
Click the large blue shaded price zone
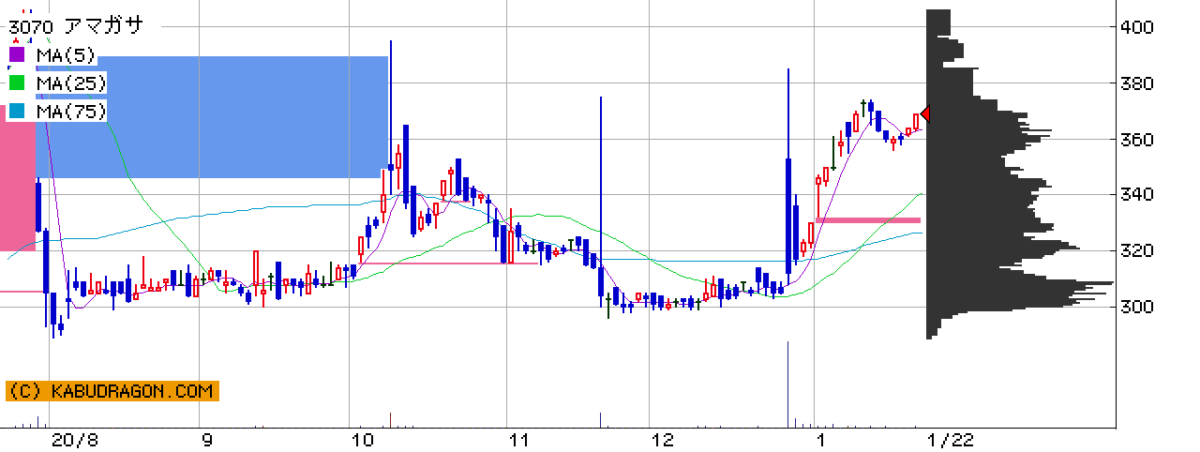coord(212,117)
